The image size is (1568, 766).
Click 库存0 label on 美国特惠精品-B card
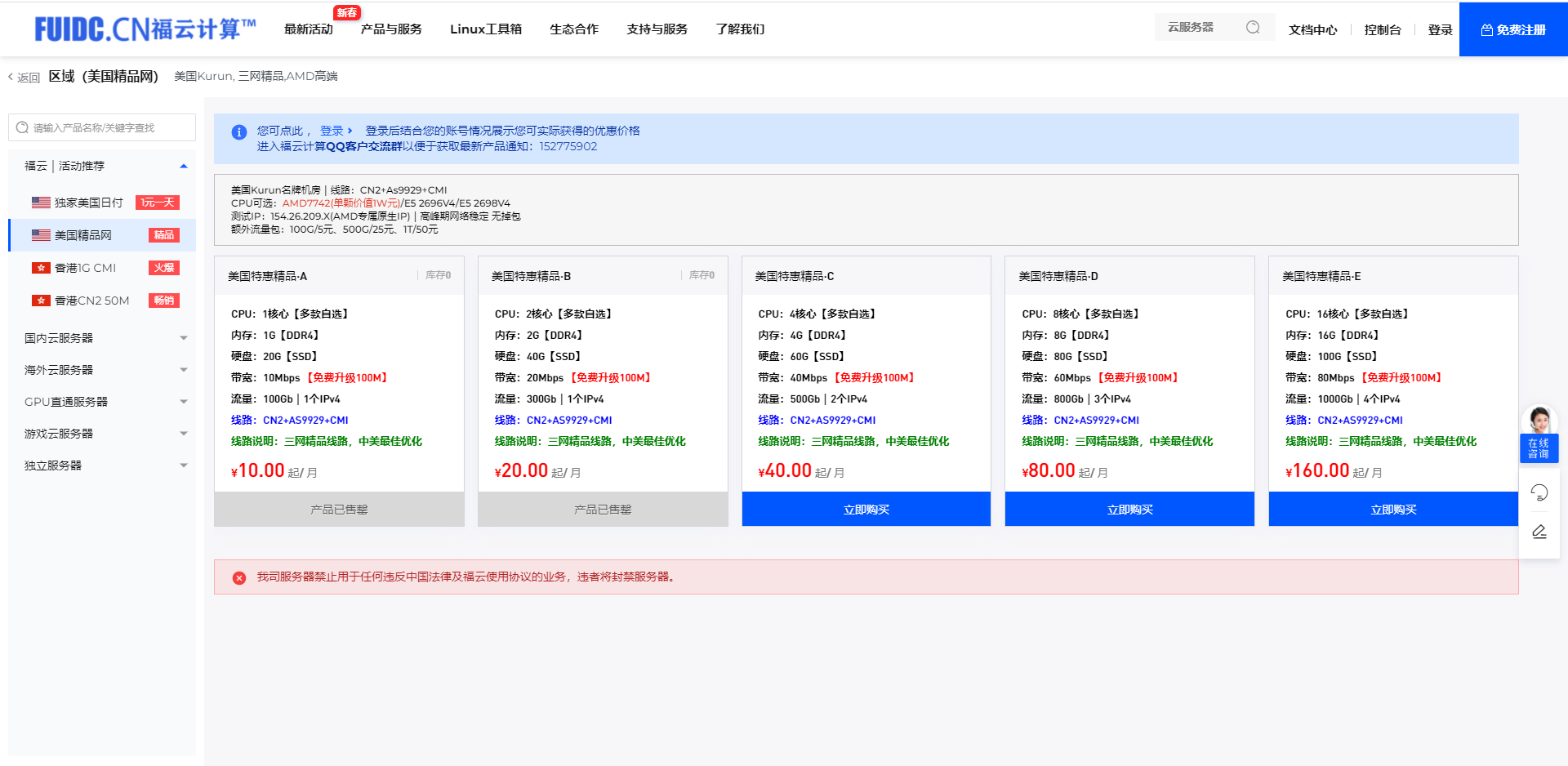702,275
